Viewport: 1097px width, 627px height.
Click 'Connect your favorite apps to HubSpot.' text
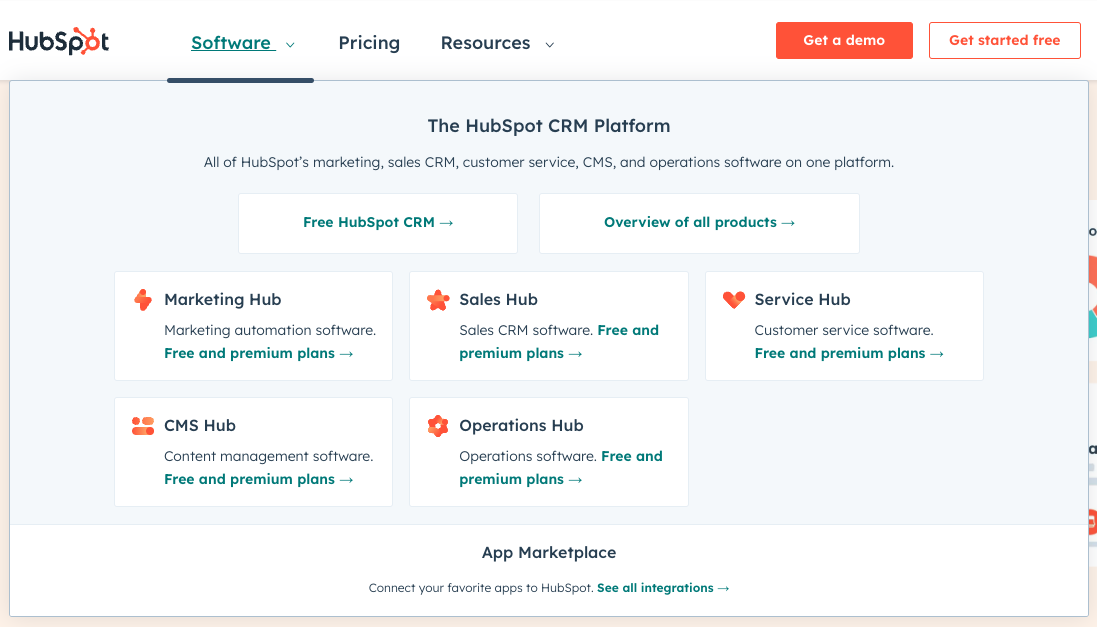tap(481, 588)
